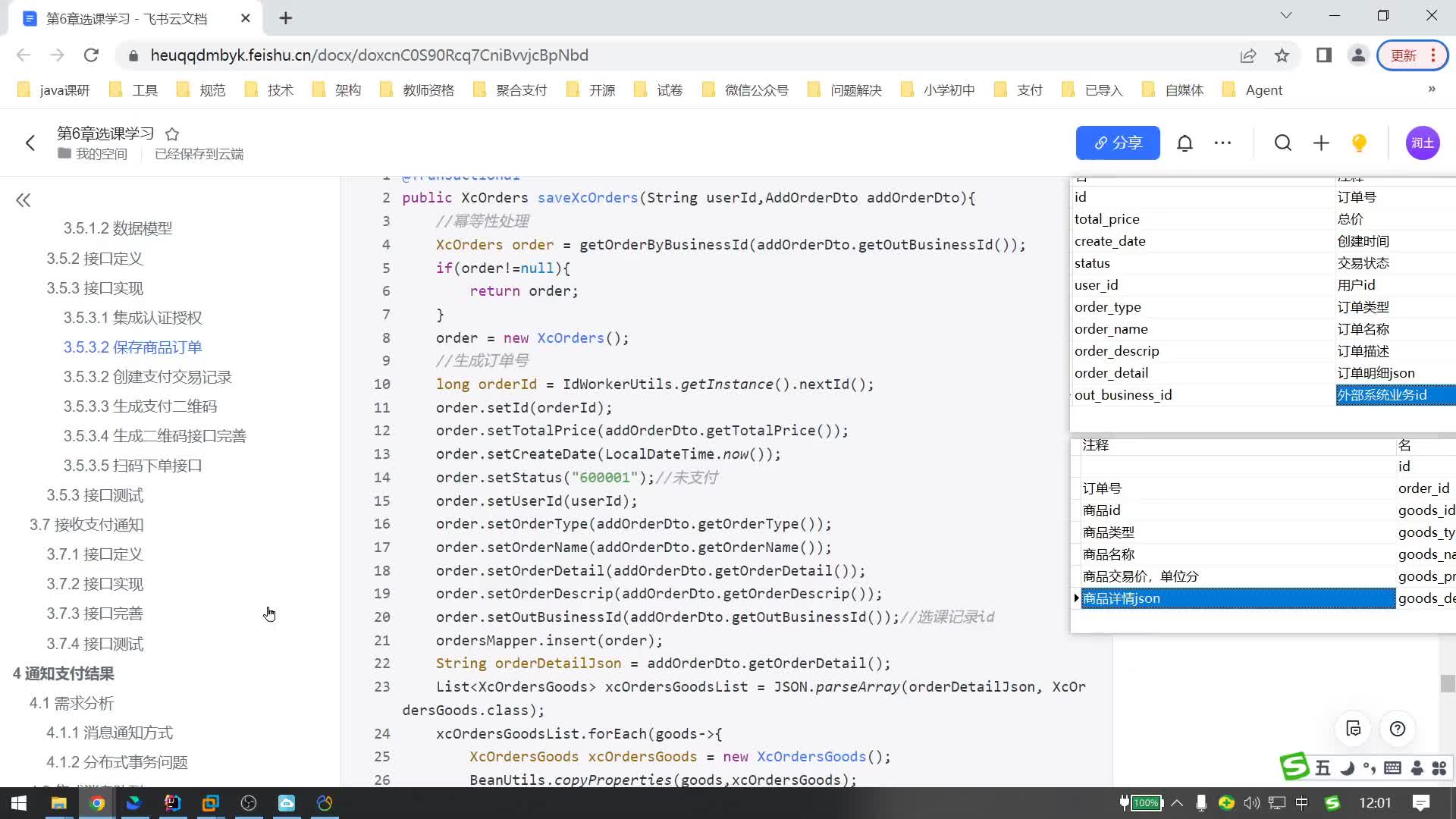This screenshot has width=1456, height=819.
Task: Click out_business_id table cell
Action: [x=1202, y=395]
